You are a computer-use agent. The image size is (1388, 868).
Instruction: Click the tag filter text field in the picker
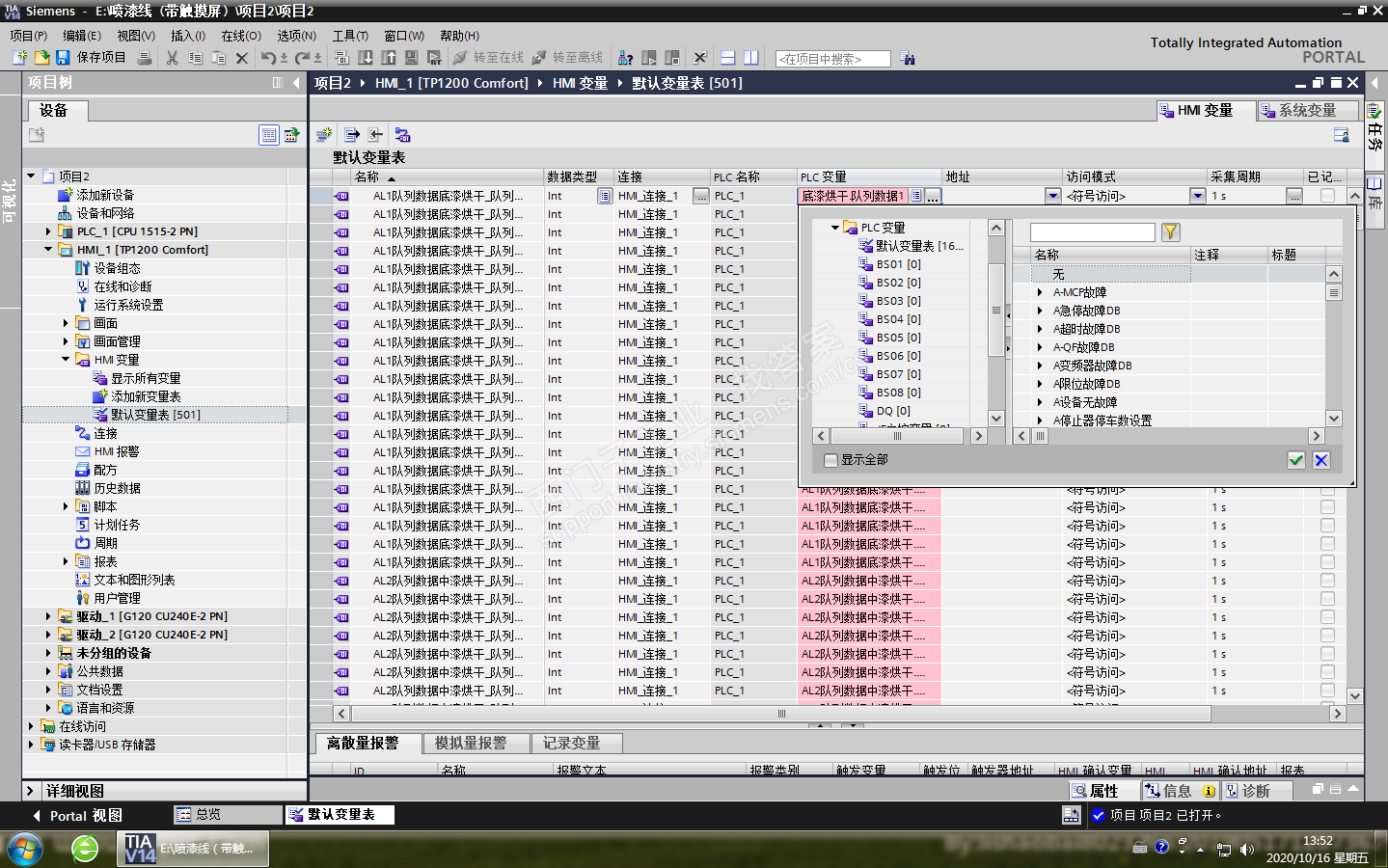(1092, 231)
